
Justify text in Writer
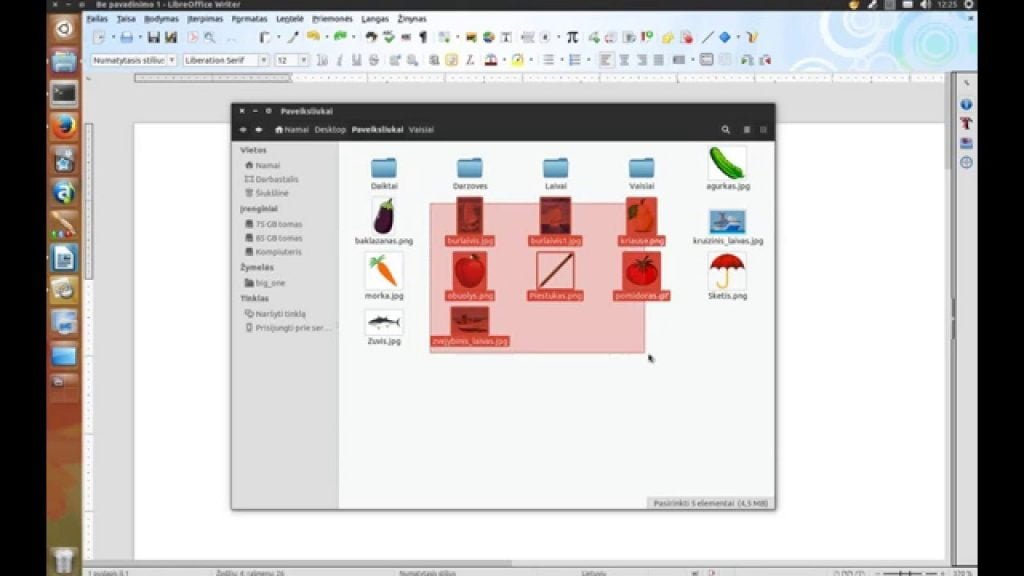(658, 60)
